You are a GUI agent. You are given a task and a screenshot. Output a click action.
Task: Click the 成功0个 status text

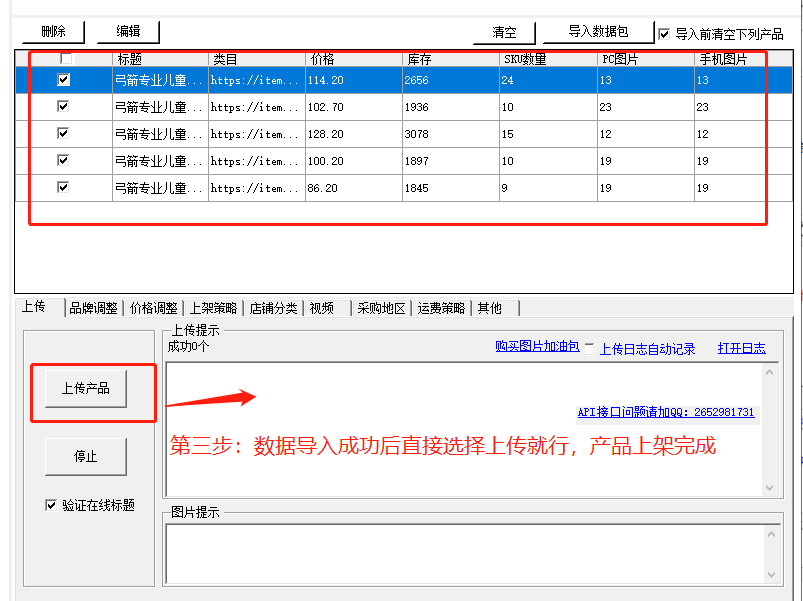pos(188,347)
